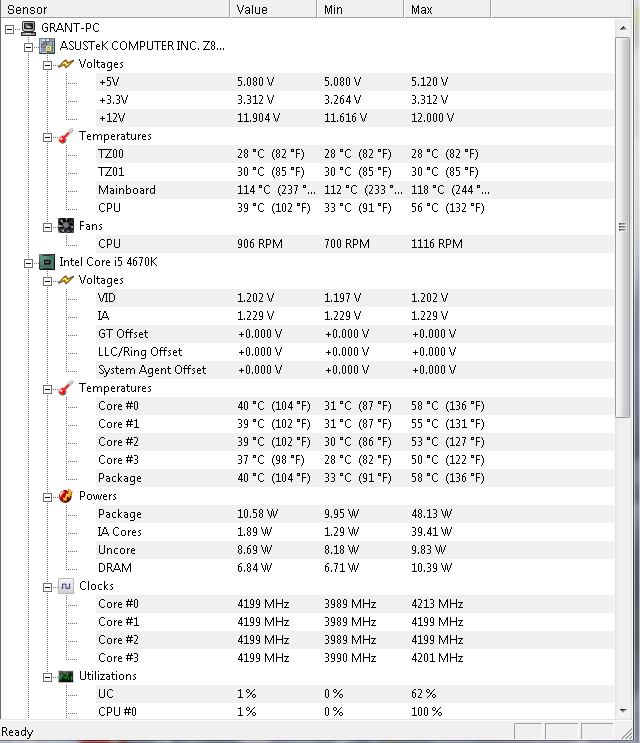
Task: Select the UC utilization row
Action: point(355,694)
